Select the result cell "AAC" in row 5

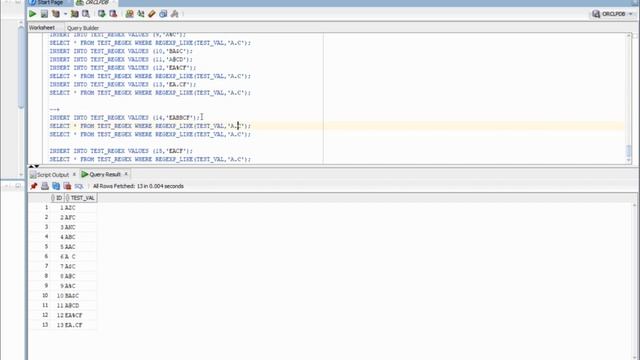(x=81, y=247)
